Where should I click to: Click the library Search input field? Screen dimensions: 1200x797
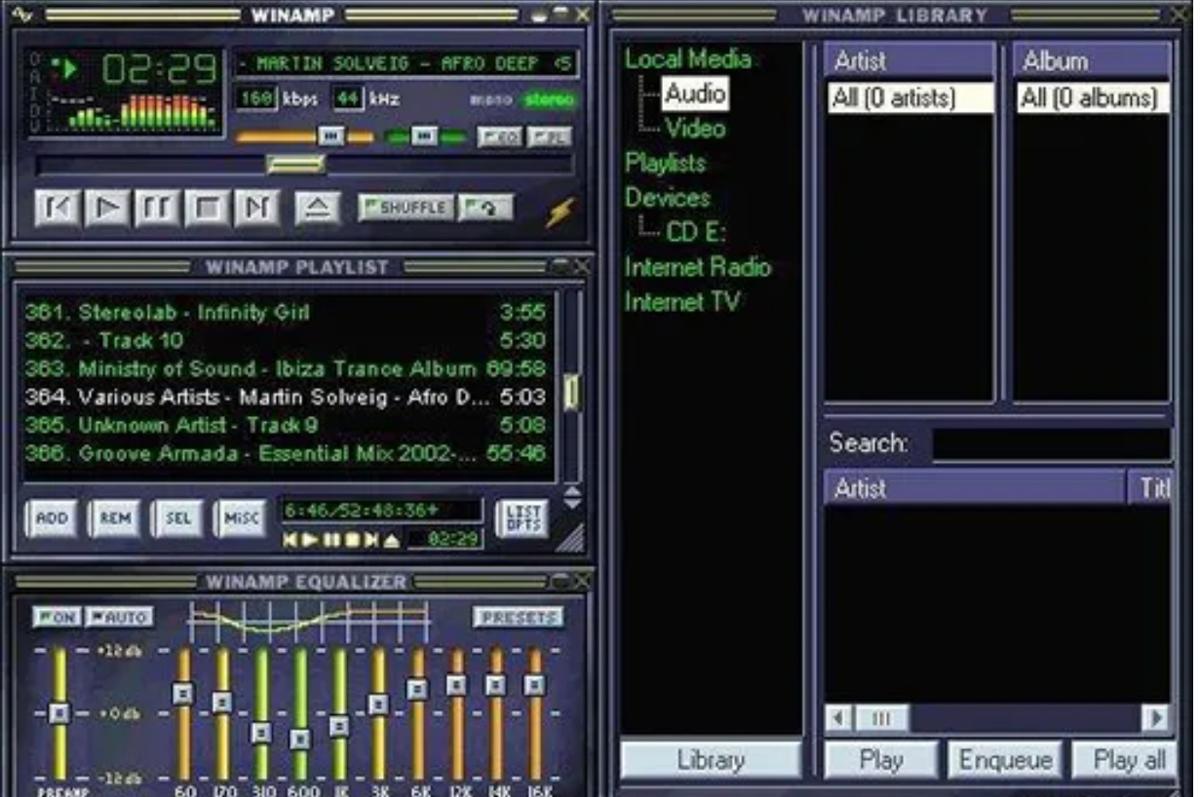tap(1050, 444)
